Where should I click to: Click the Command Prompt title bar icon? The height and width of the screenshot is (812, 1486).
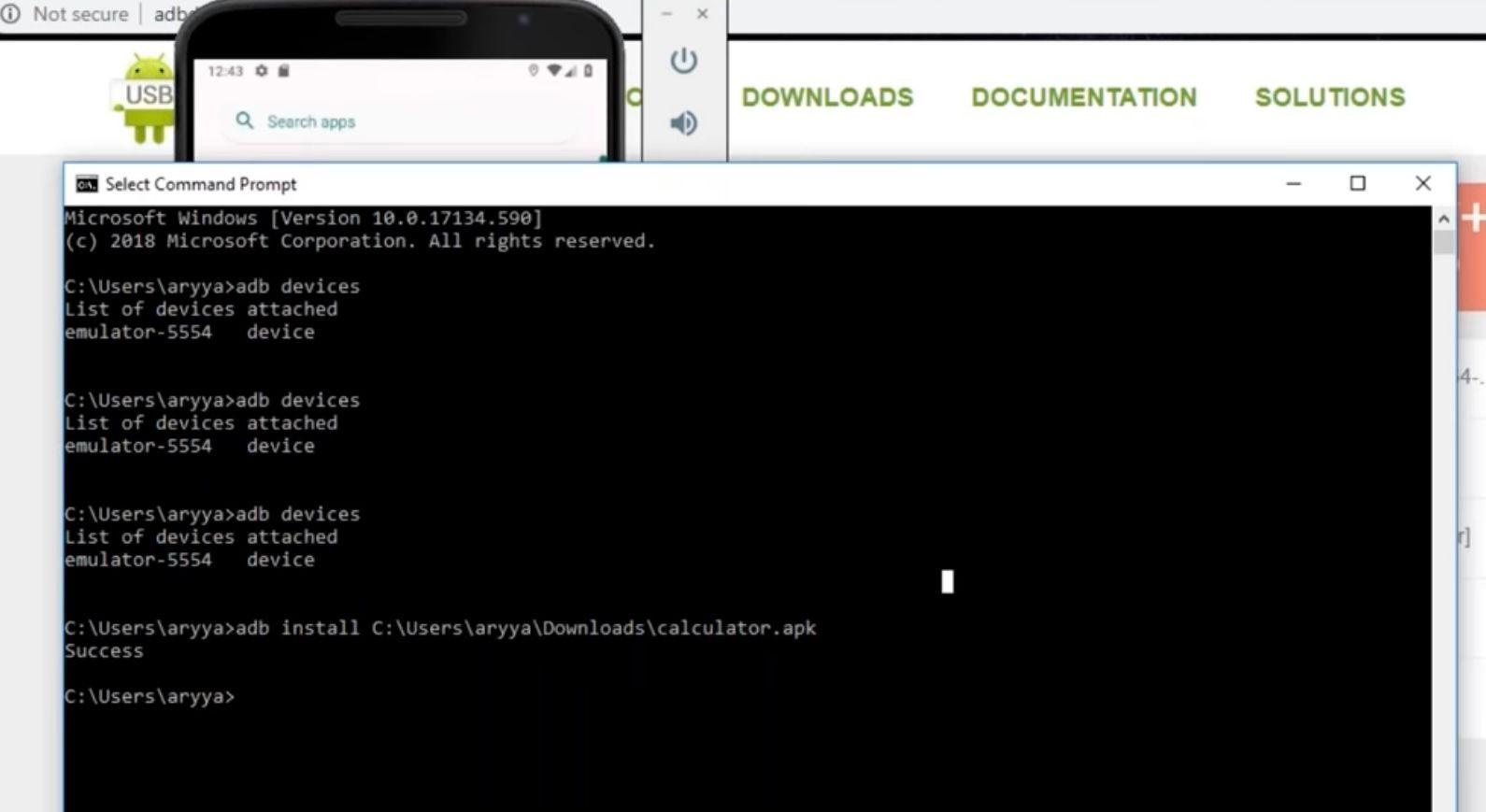coord(87,184)
